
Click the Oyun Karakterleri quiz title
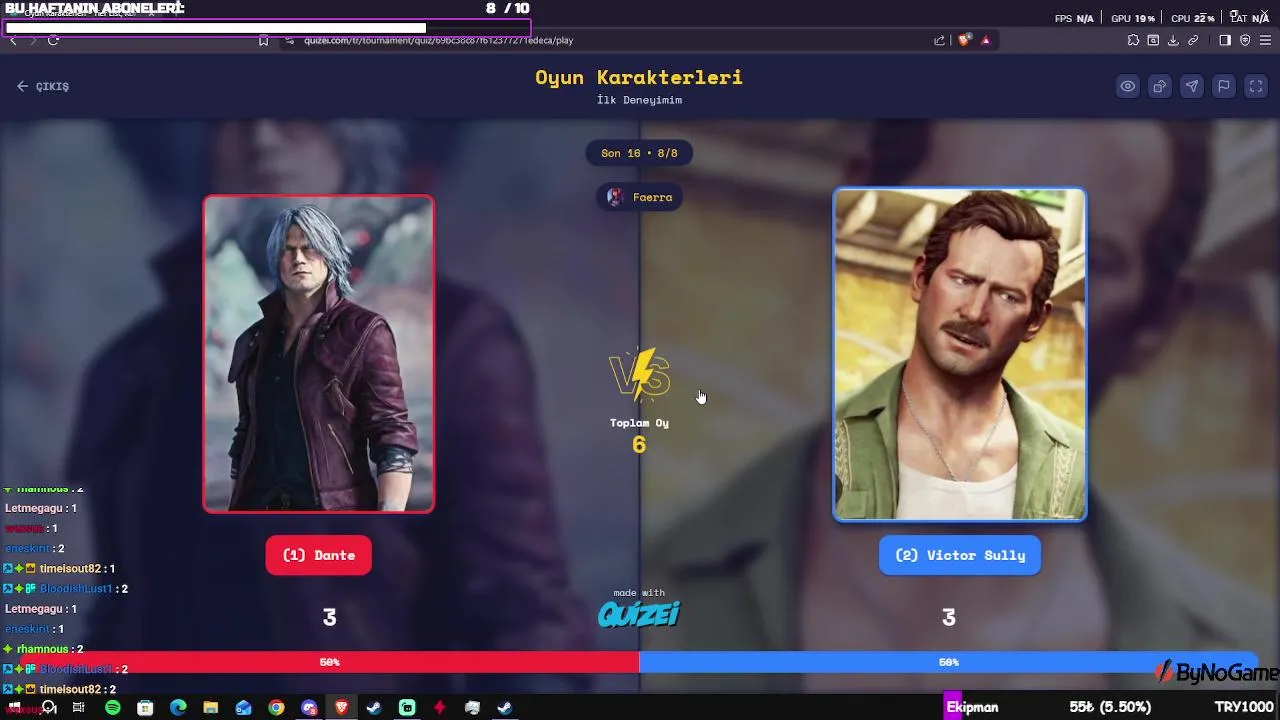(x=639, y=77)
